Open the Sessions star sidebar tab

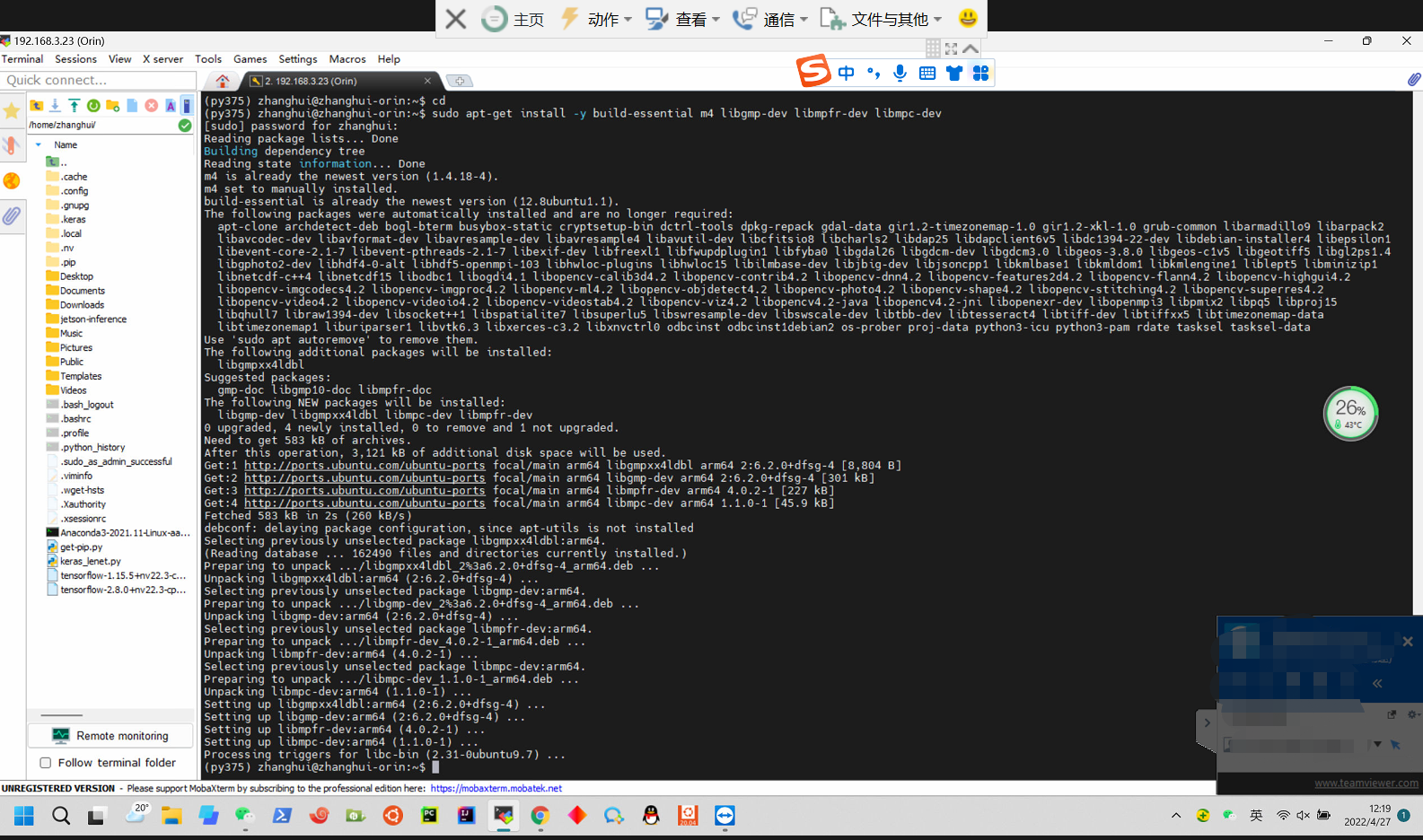12,111
